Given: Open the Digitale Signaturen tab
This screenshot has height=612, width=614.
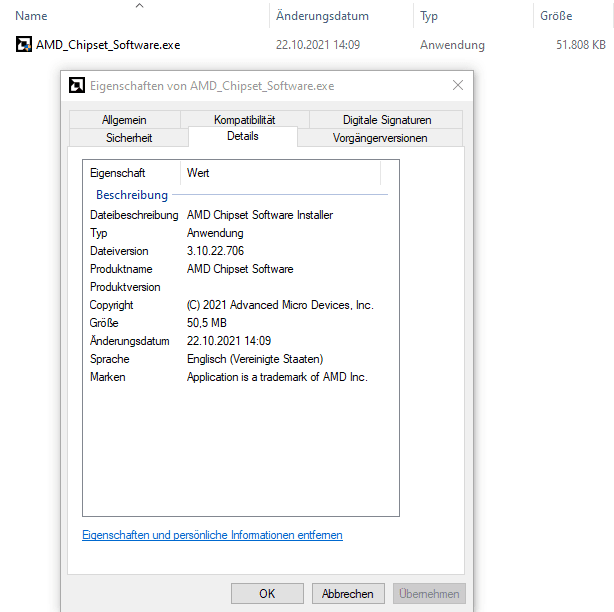Looking at the screenshot, I should [387, 120].
